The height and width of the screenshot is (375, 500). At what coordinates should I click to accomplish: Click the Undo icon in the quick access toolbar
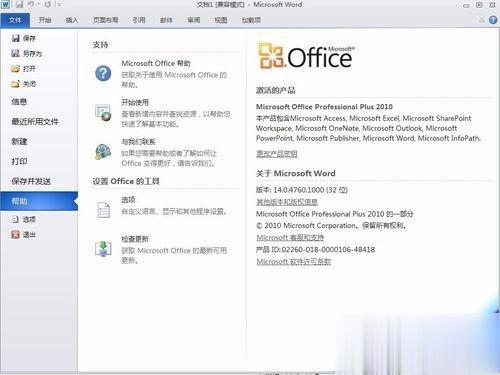pos(31,5)
